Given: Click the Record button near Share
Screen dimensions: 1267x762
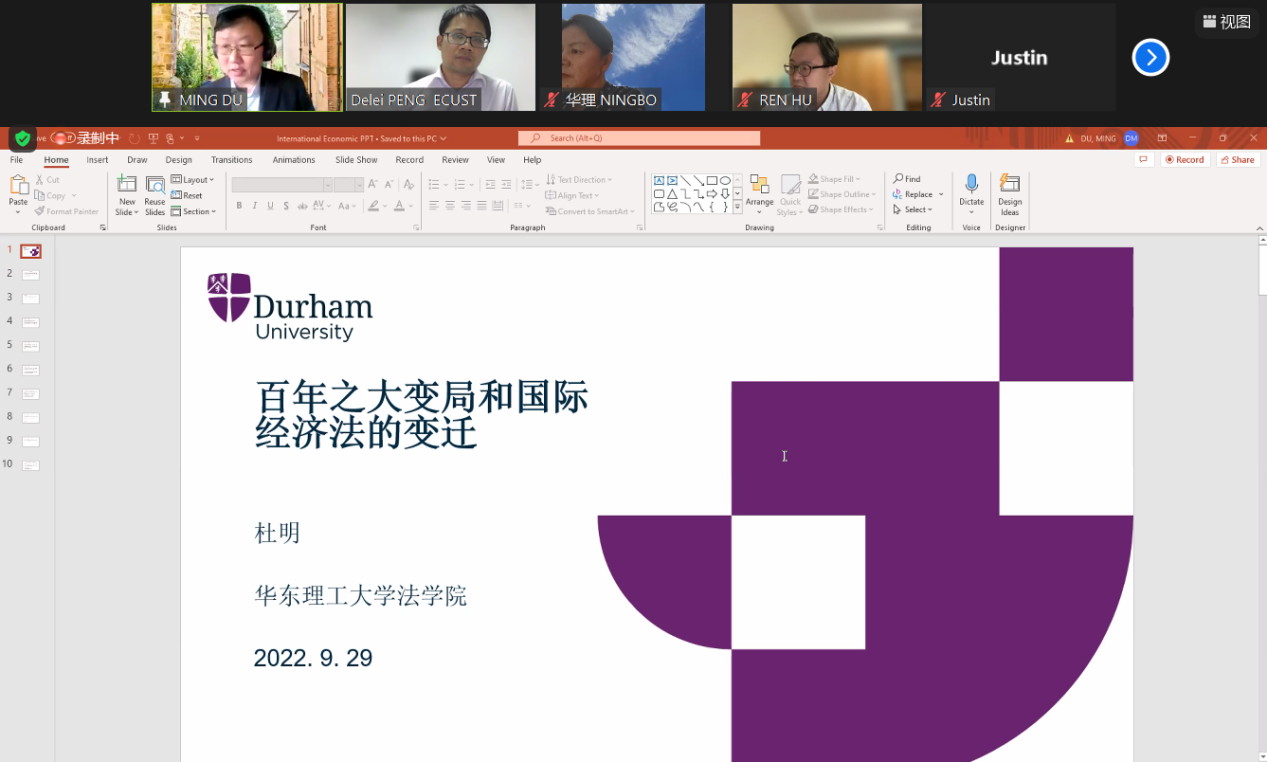Looking at the screenshot, I should (1185, 160).
